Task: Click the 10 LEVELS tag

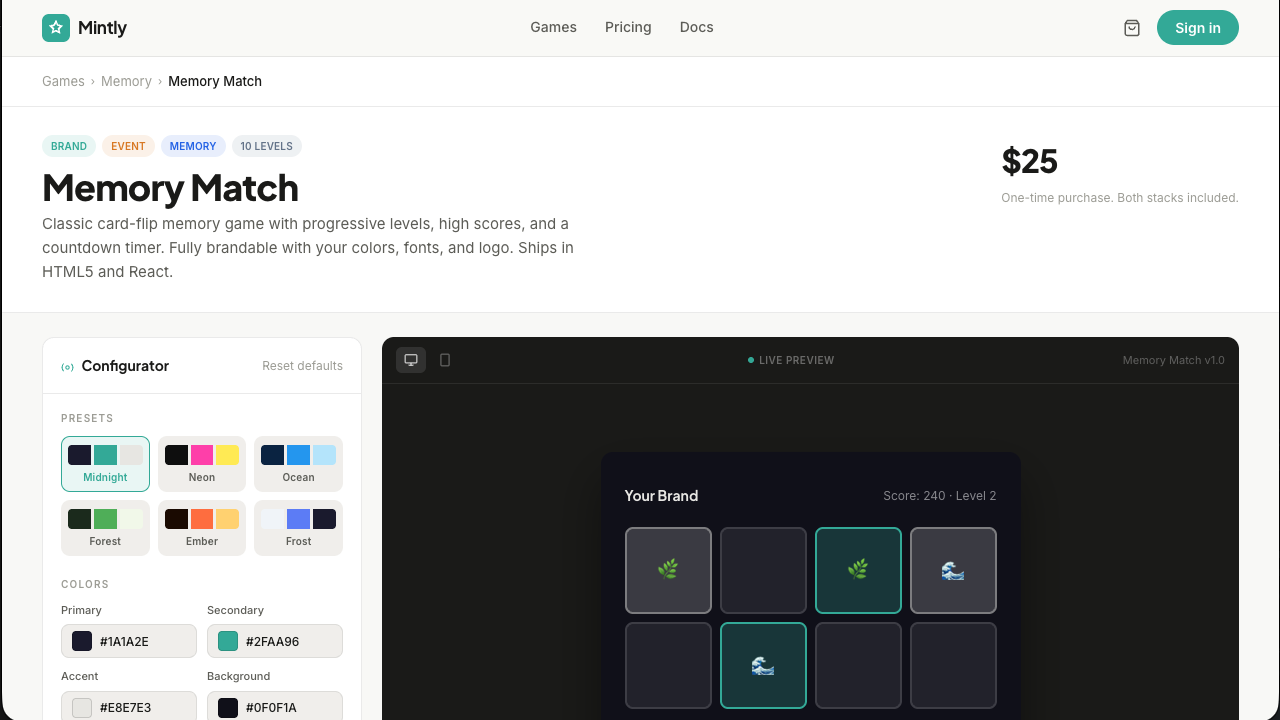Action: click(266, 146)
